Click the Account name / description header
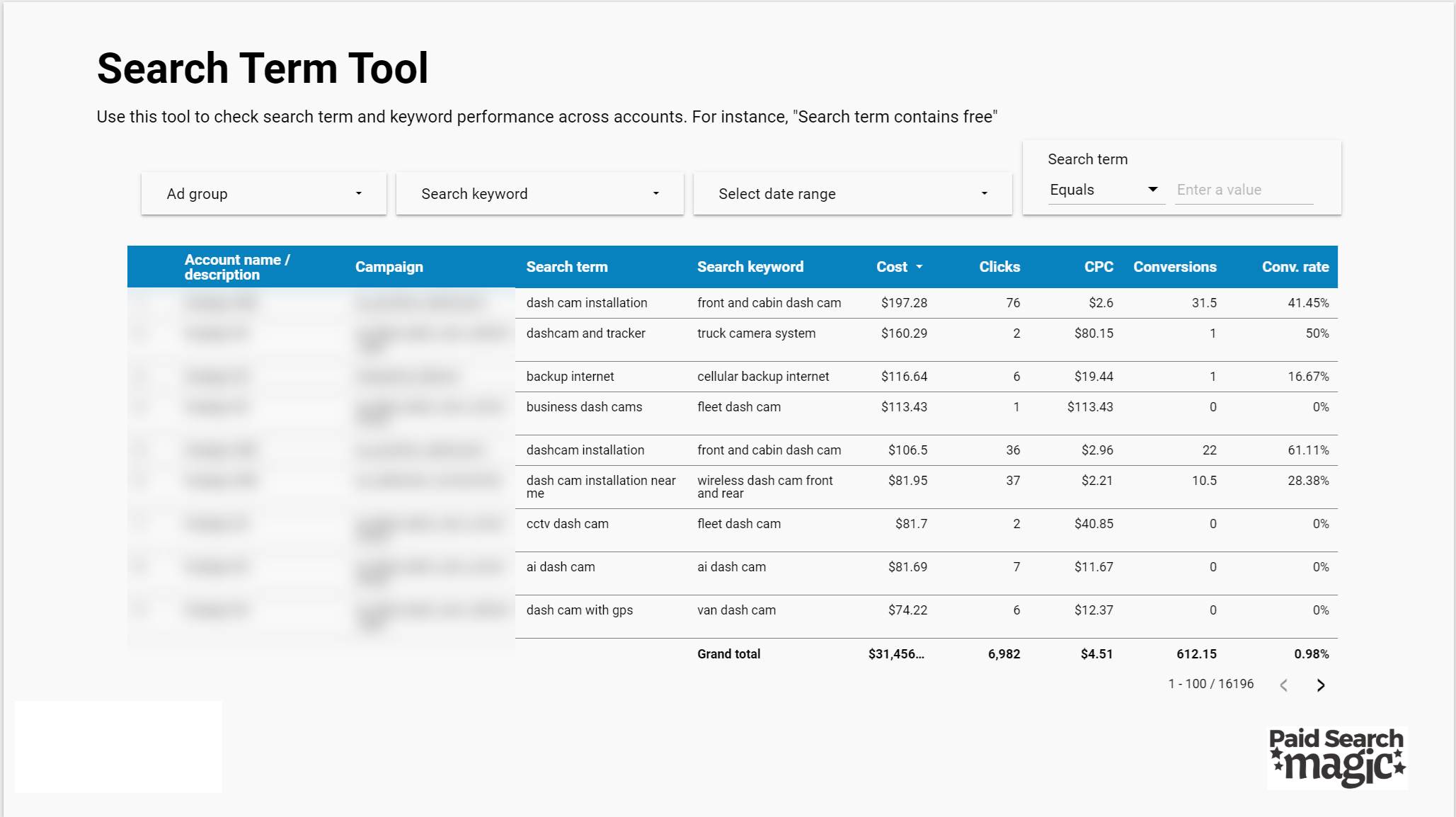Image resolution: width=1456 pixels, height=817 pixels. 236,267
